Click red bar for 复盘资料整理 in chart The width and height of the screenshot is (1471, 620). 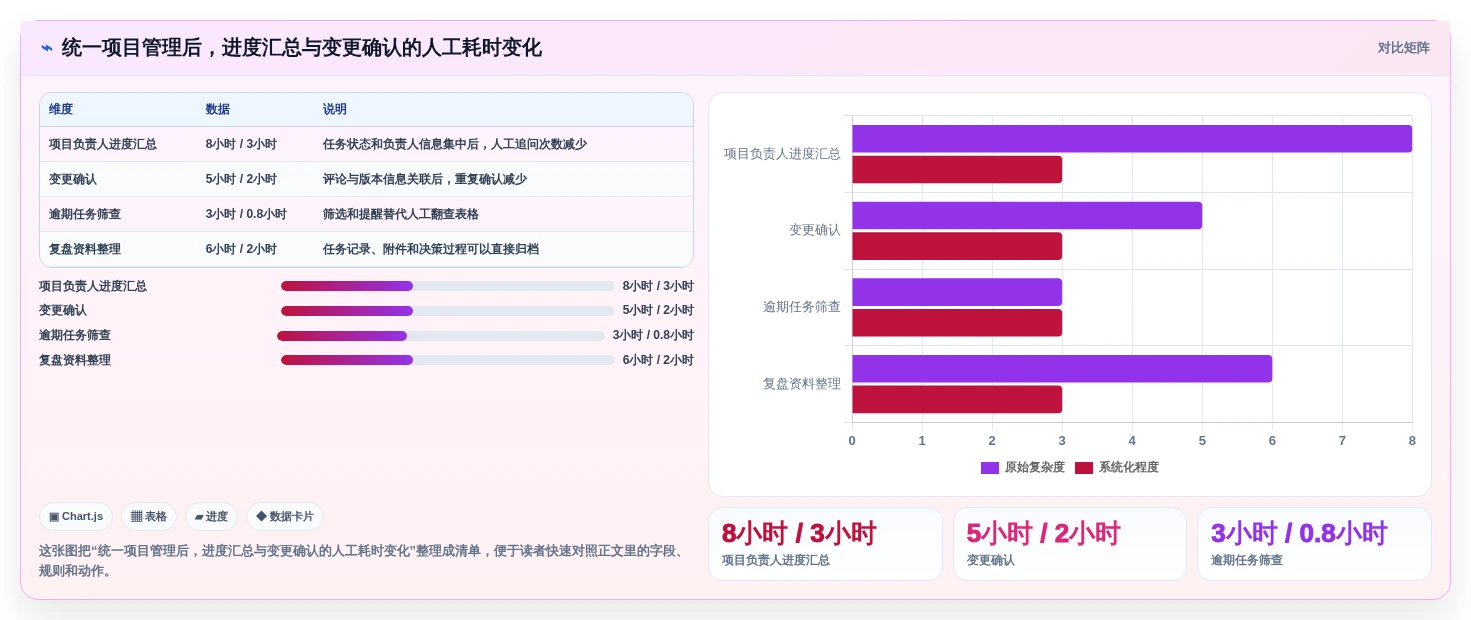tap(957, 399)
